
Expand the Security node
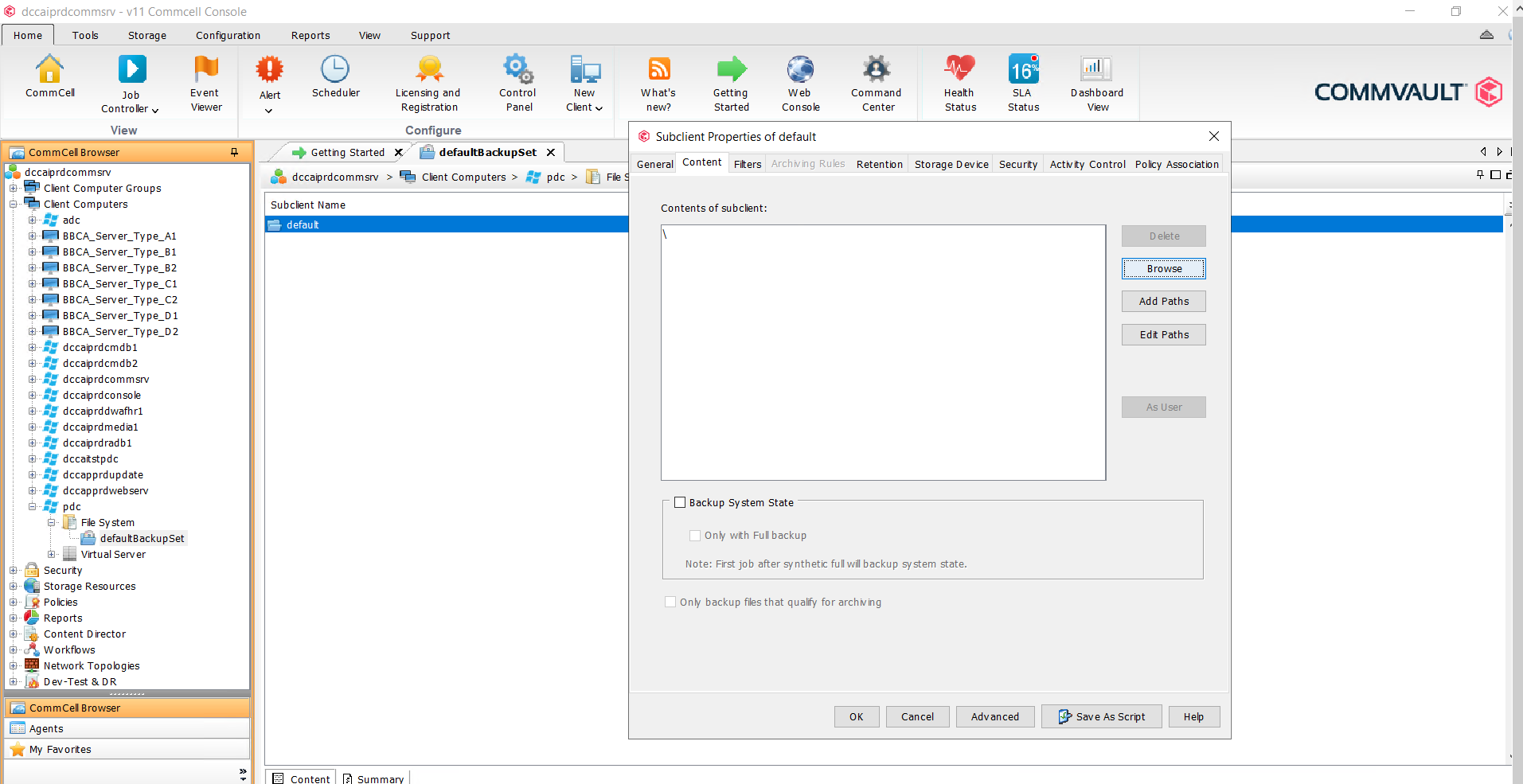pos(14,571)
